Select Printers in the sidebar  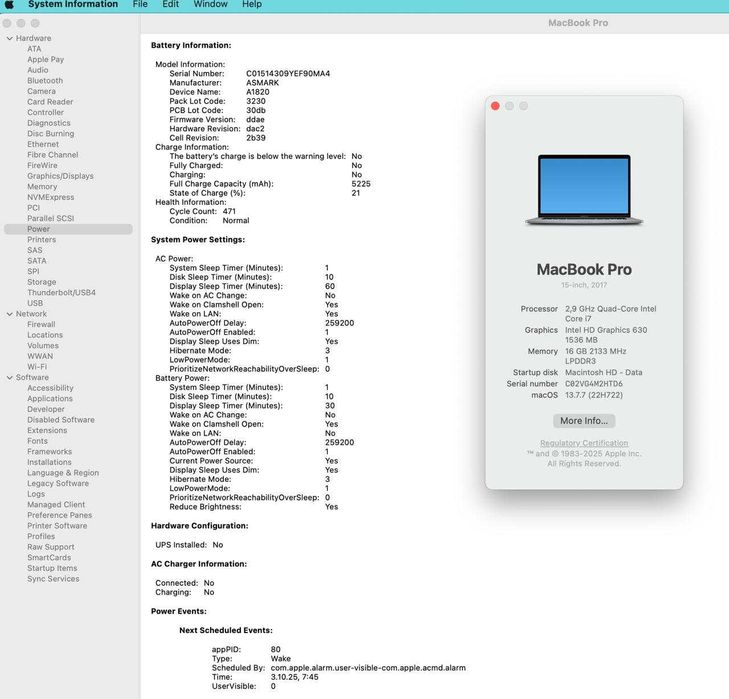click(41, 240)
